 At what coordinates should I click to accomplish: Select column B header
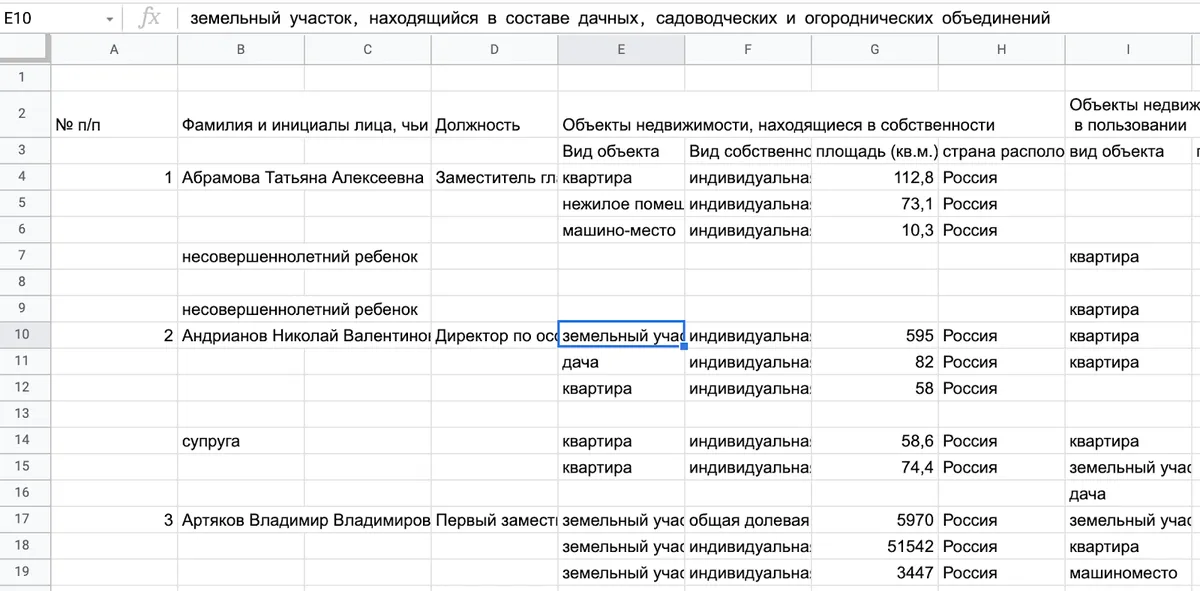(x=241, y=49)
